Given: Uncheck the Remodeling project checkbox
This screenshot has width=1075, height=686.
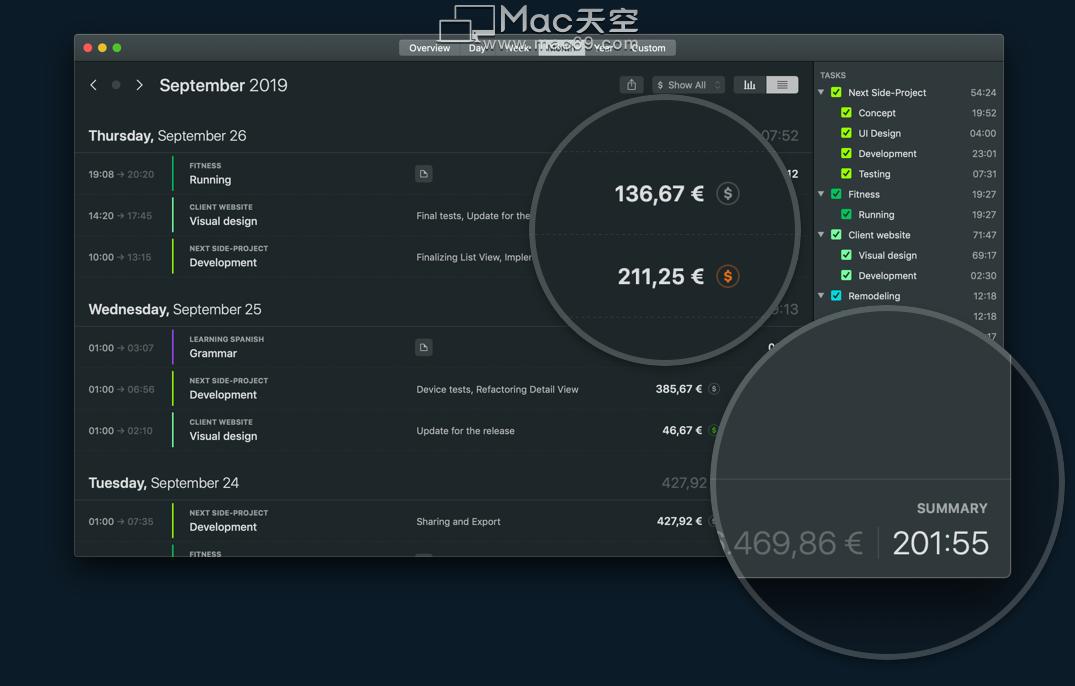Looking at the screenshot, I should [836, 295].
